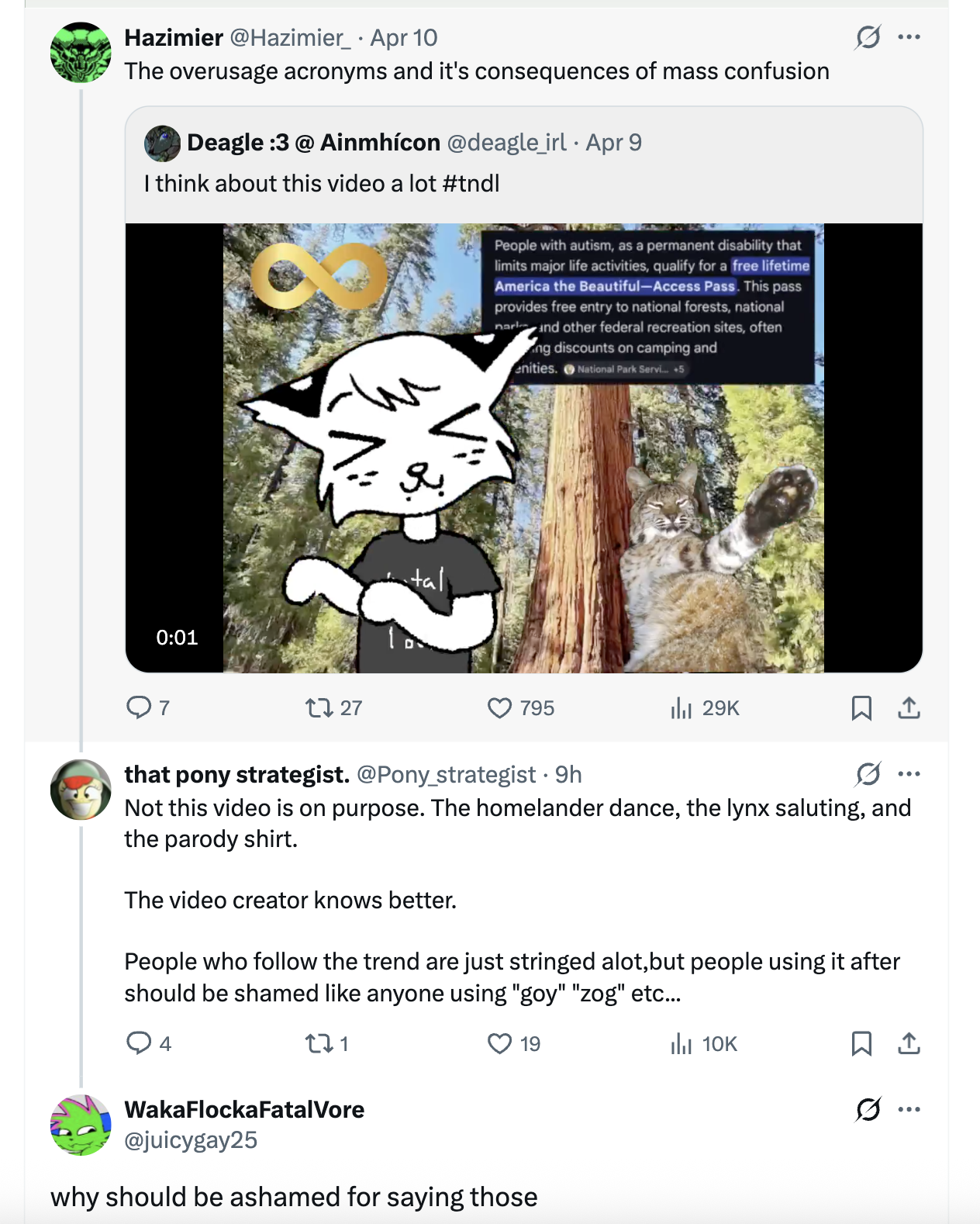Share Hazimier's post

pyautogui.click(x=909, y=707)
